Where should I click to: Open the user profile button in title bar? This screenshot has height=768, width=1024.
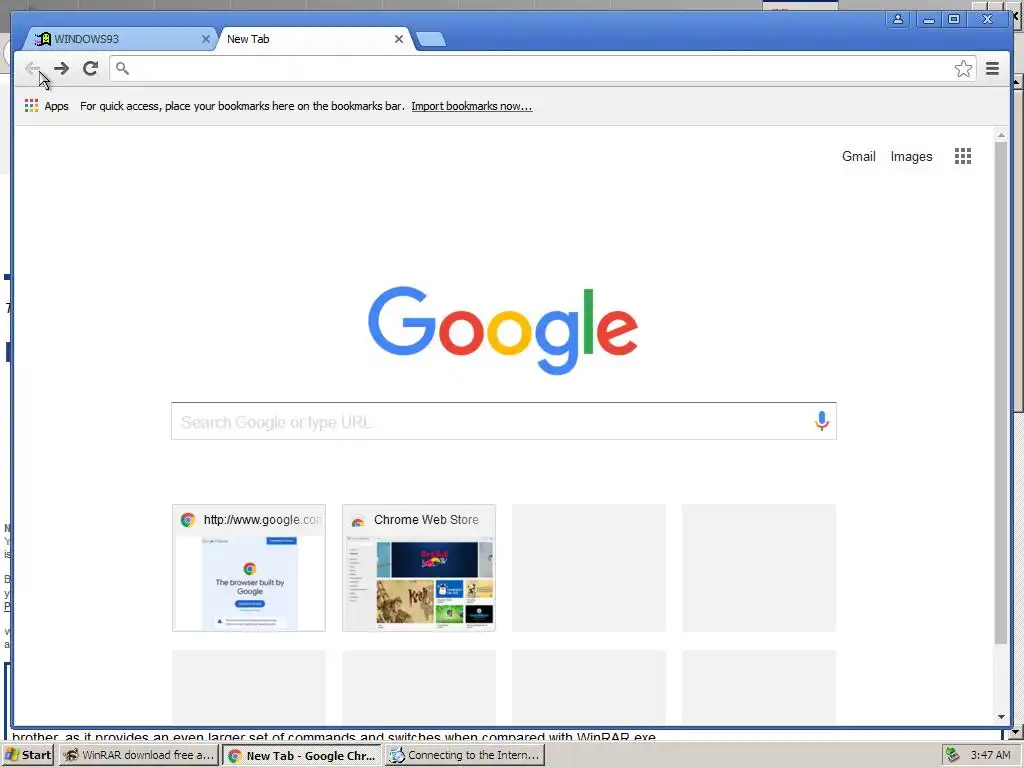pos(898,19)
